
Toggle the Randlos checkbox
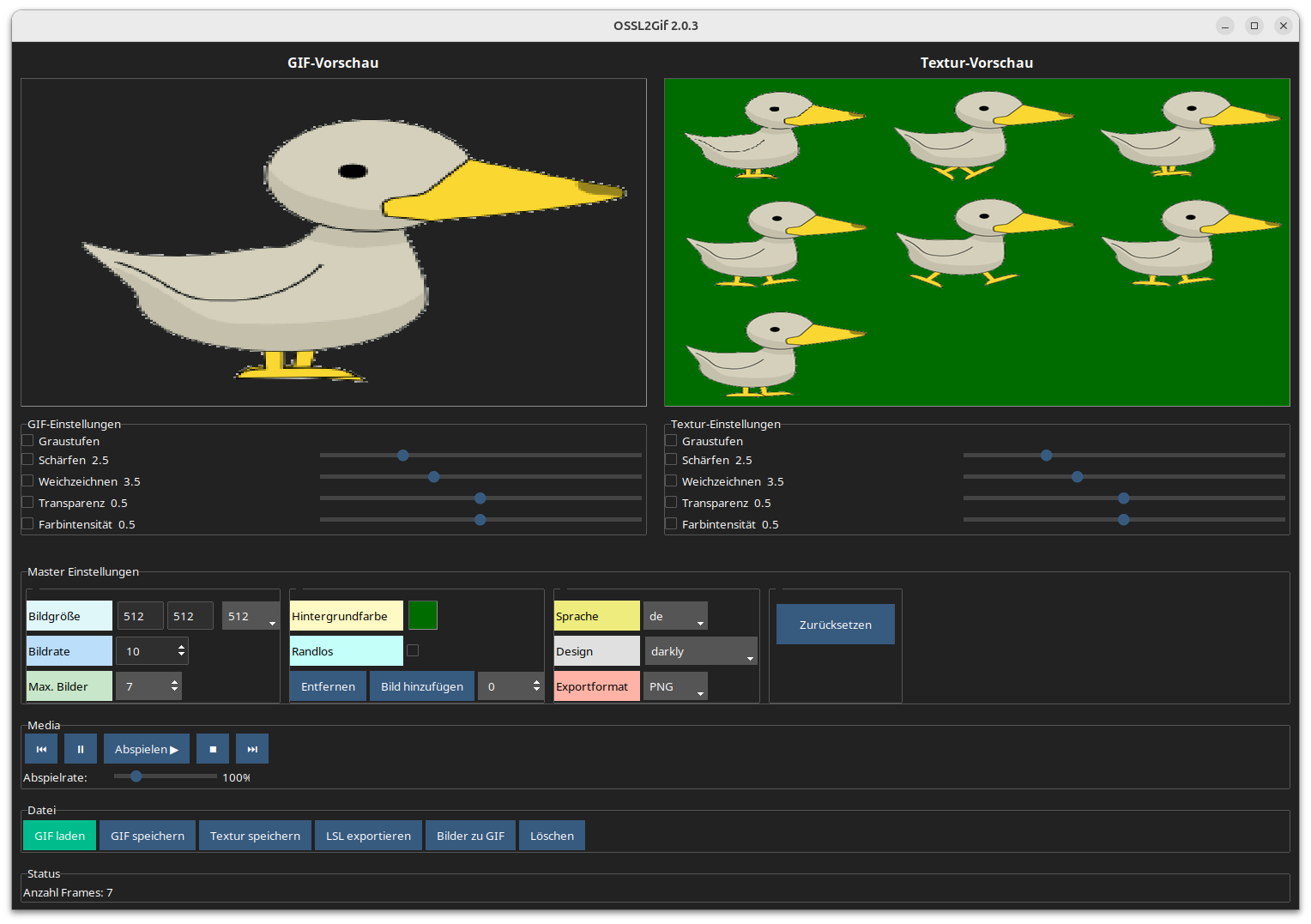tap(413, 650)
